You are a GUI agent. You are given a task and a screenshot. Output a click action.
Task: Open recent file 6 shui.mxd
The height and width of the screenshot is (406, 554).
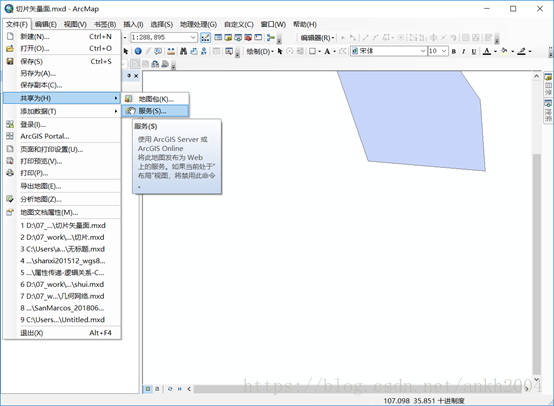[x=61, y=284]
